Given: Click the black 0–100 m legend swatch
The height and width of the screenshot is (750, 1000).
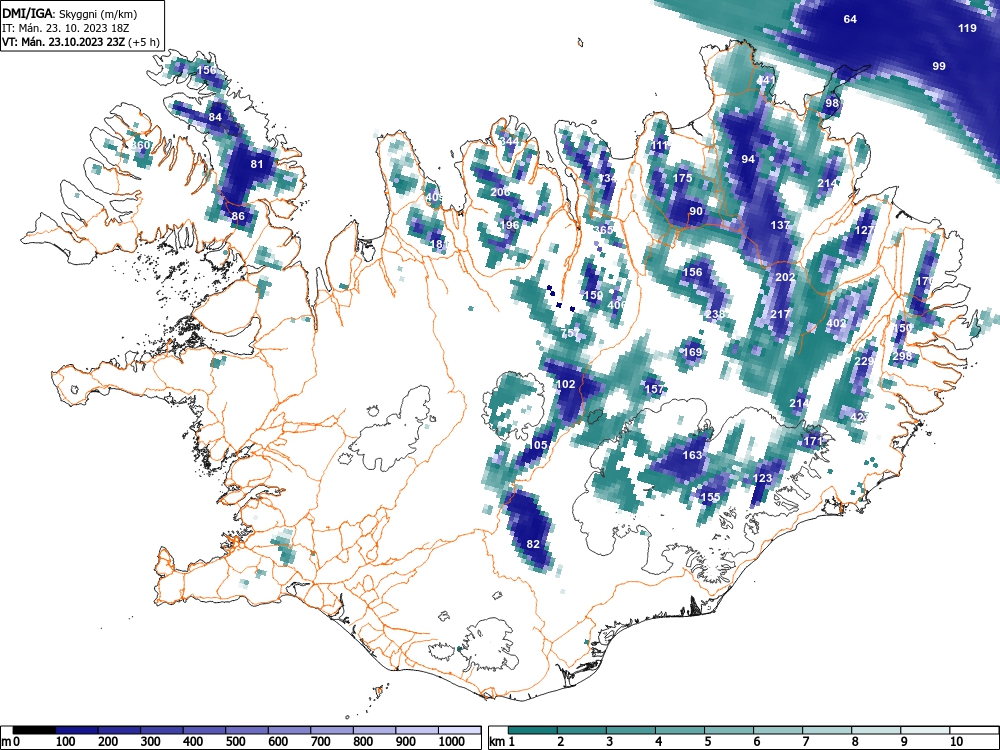Looking at the screenshot, I should pyautogui.click(x=34, y=730).
